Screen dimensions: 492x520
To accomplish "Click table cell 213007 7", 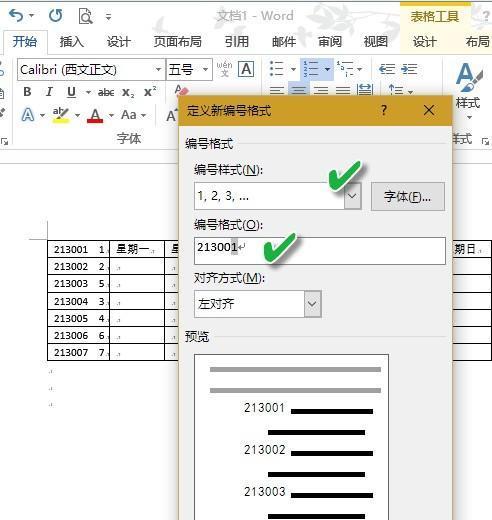I will pos(79,352).
